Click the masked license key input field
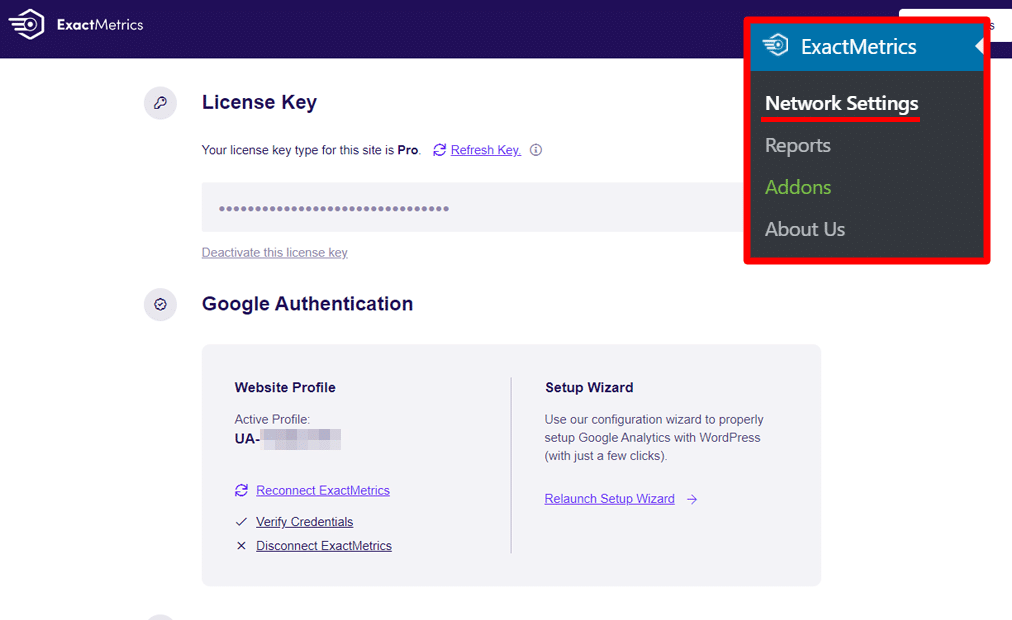The width and height of the screenshot is (1012, 620). (x=473, y=207)
